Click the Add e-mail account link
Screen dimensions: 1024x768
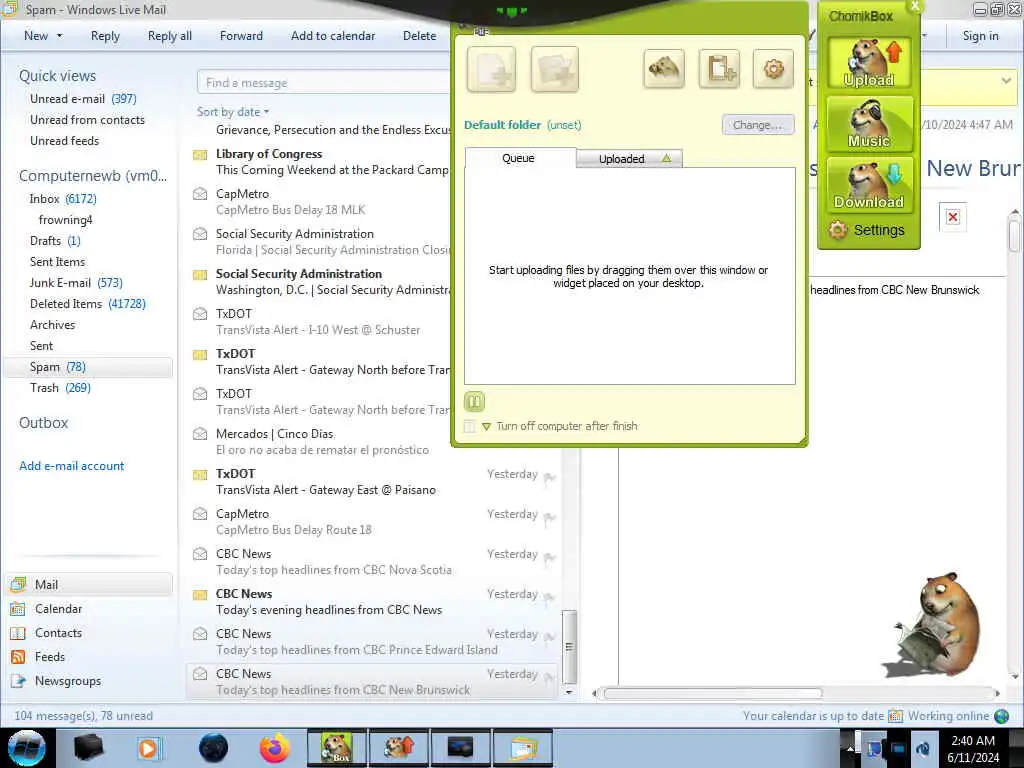pyautogui.click(x=72, y=466)
